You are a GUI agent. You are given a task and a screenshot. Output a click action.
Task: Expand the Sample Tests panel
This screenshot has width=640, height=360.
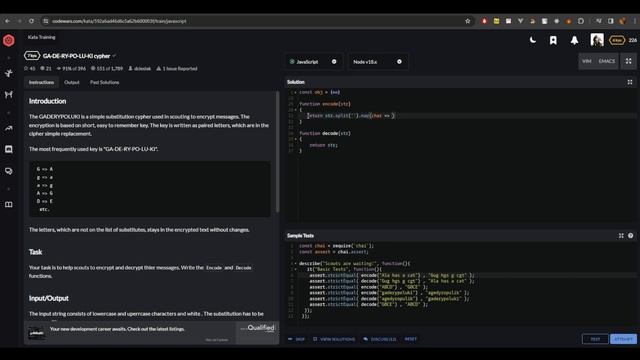click(x=621, y=236)
